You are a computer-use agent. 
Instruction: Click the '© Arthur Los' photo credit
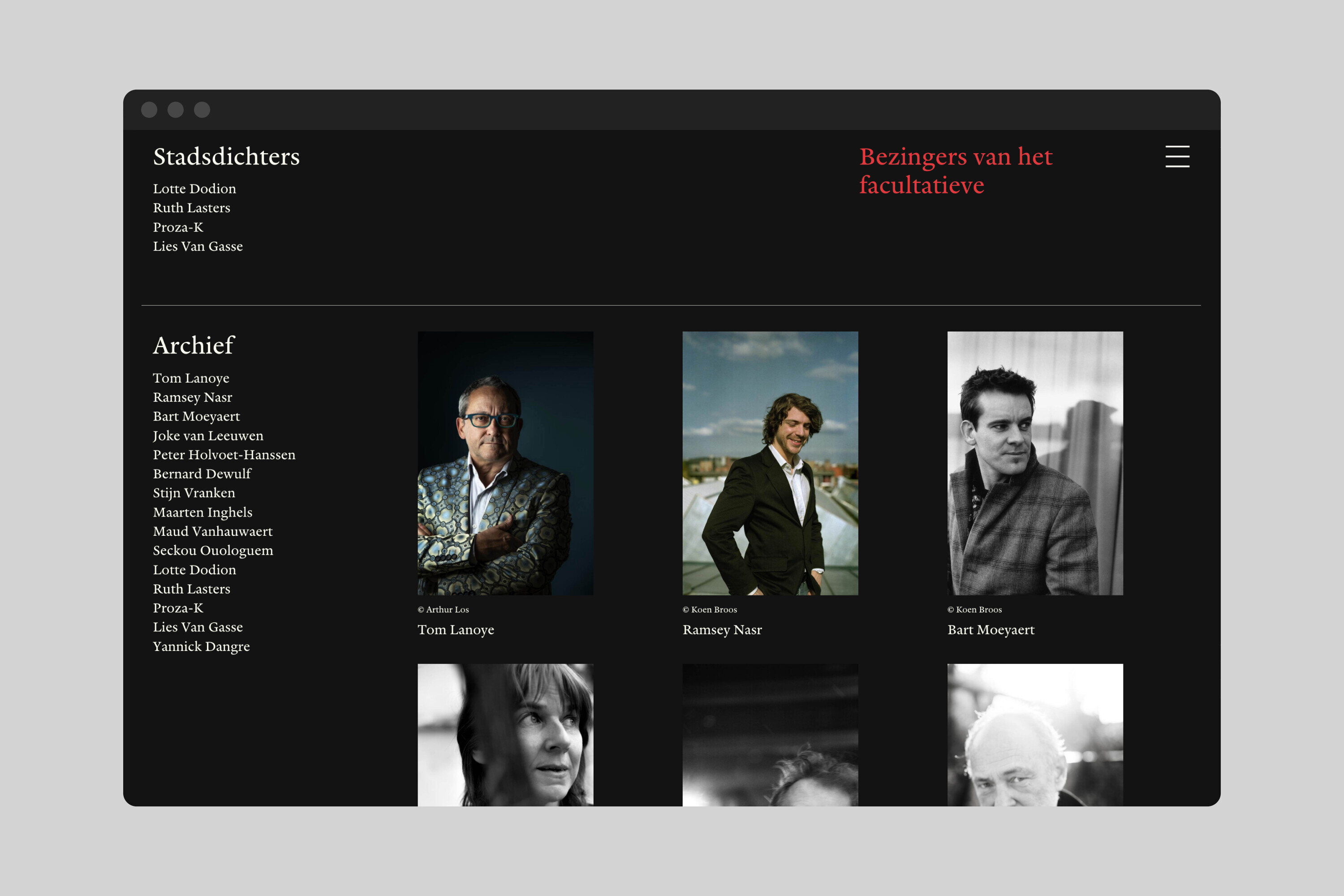pyautogui.click(x=443, y=610)
